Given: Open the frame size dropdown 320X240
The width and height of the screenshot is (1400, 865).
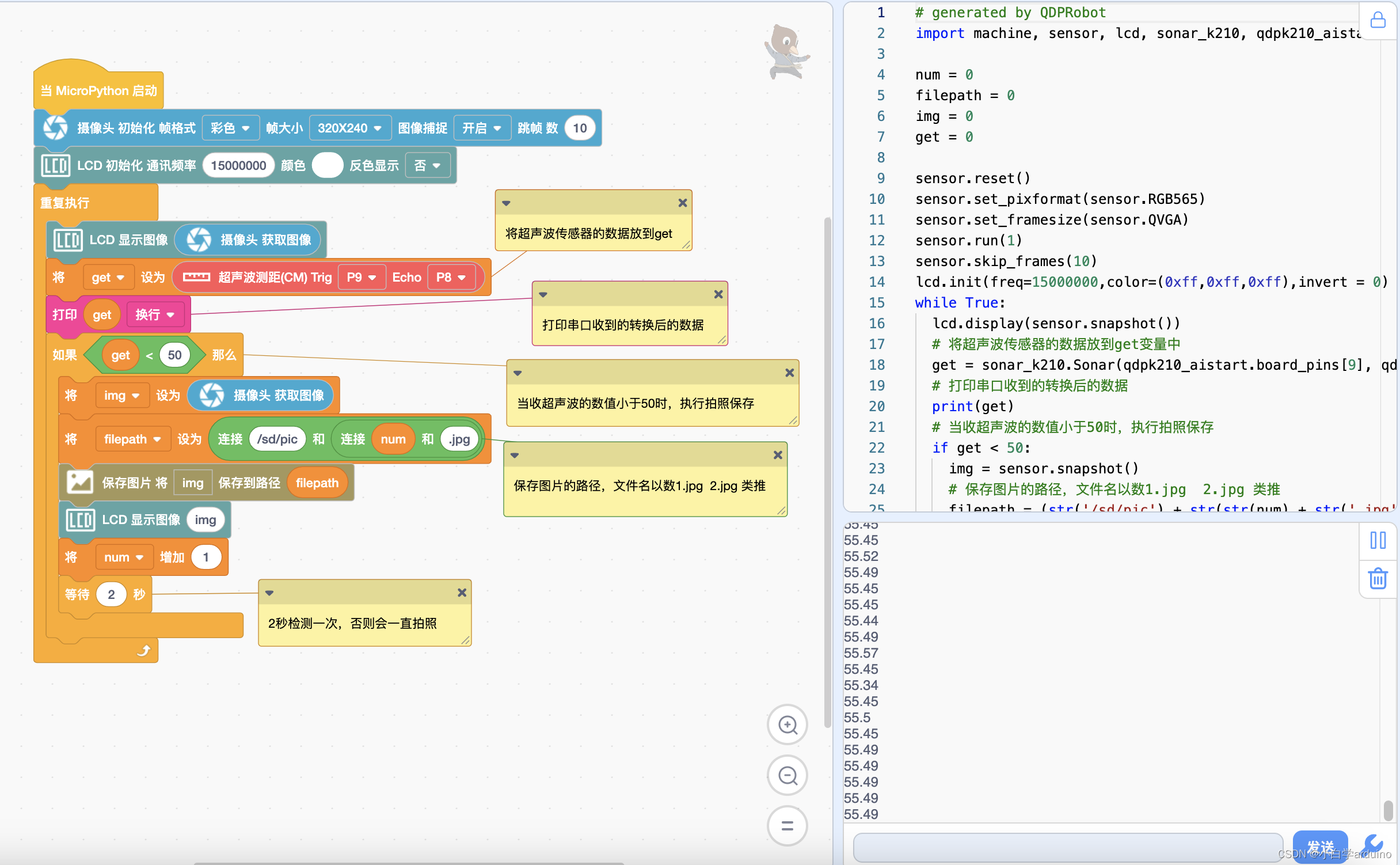Looking at the screenshot, I should (349, 128).
